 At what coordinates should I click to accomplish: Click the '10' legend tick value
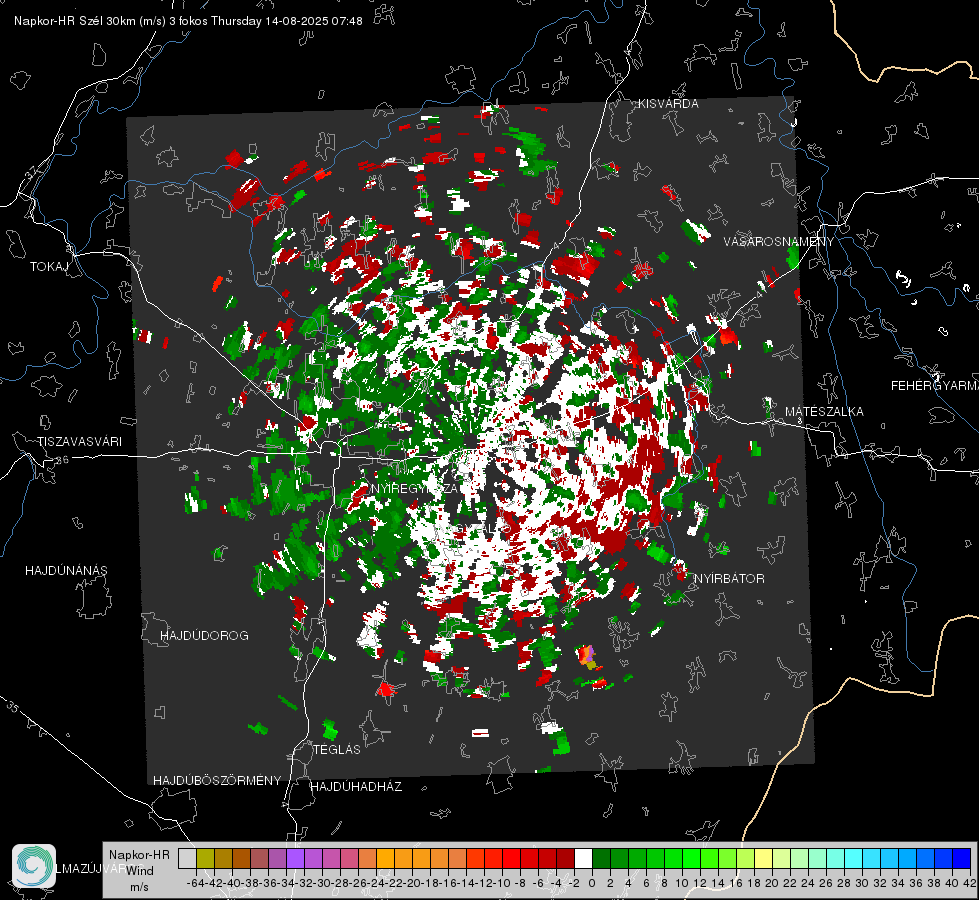pos(681,883)
